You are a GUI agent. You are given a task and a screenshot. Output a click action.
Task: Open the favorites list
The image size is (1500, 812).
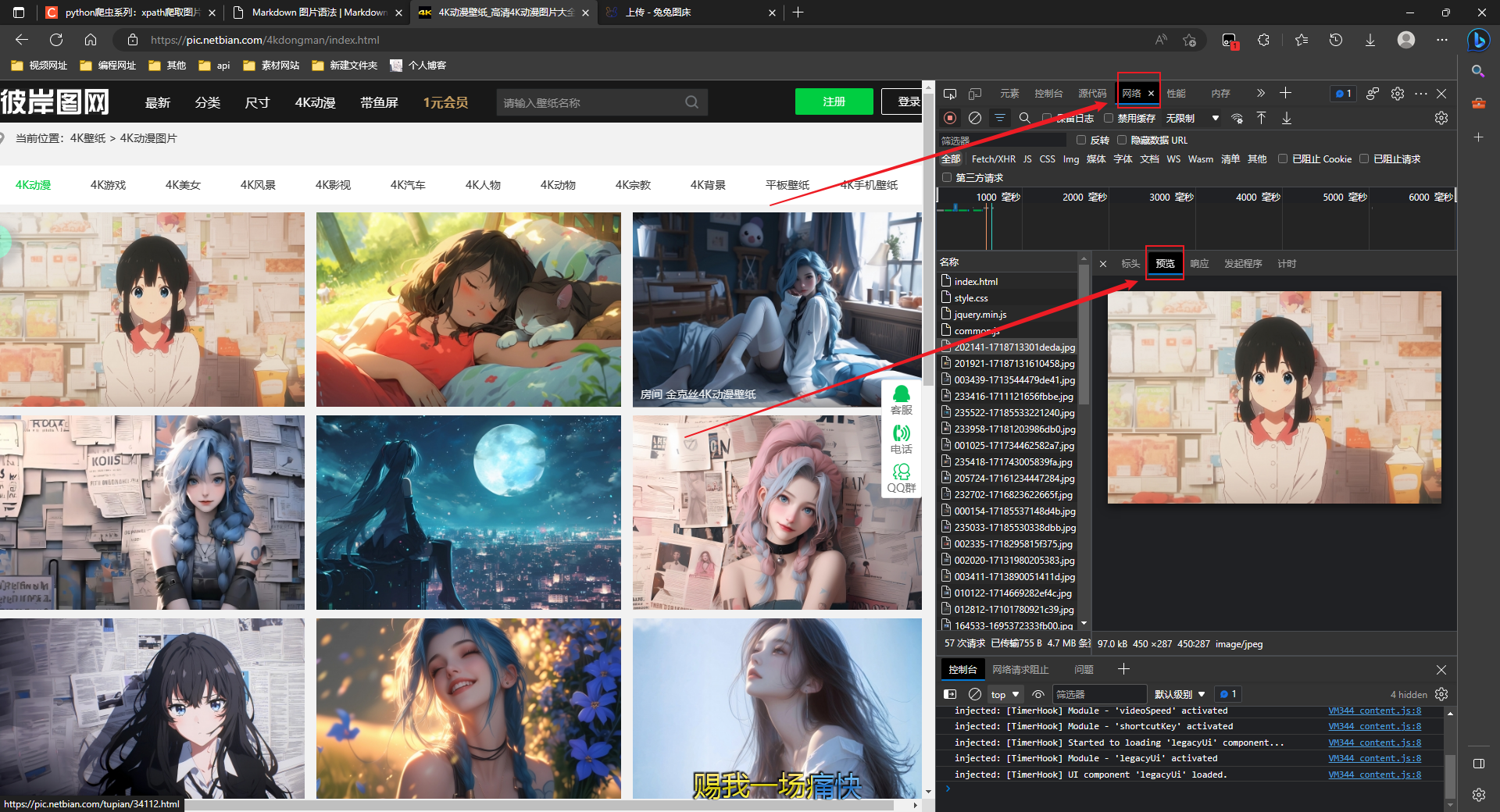(x=1302, y=40)
